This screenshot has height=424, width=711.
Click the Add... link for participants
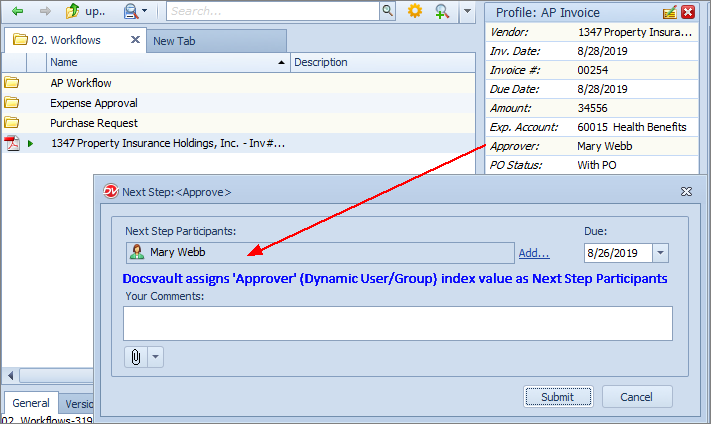534,253
